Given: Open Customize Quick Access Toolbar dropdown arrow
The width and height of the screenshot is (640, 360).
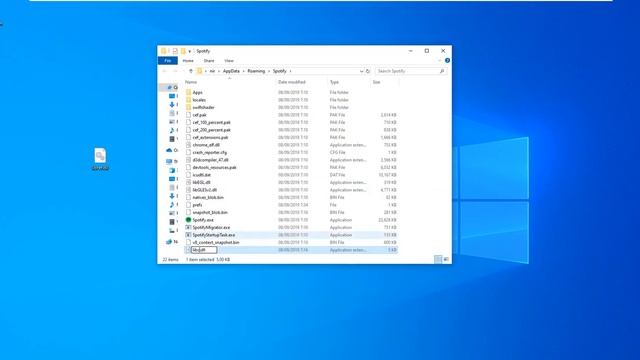Looking at the screenshot, I should 190,51.
